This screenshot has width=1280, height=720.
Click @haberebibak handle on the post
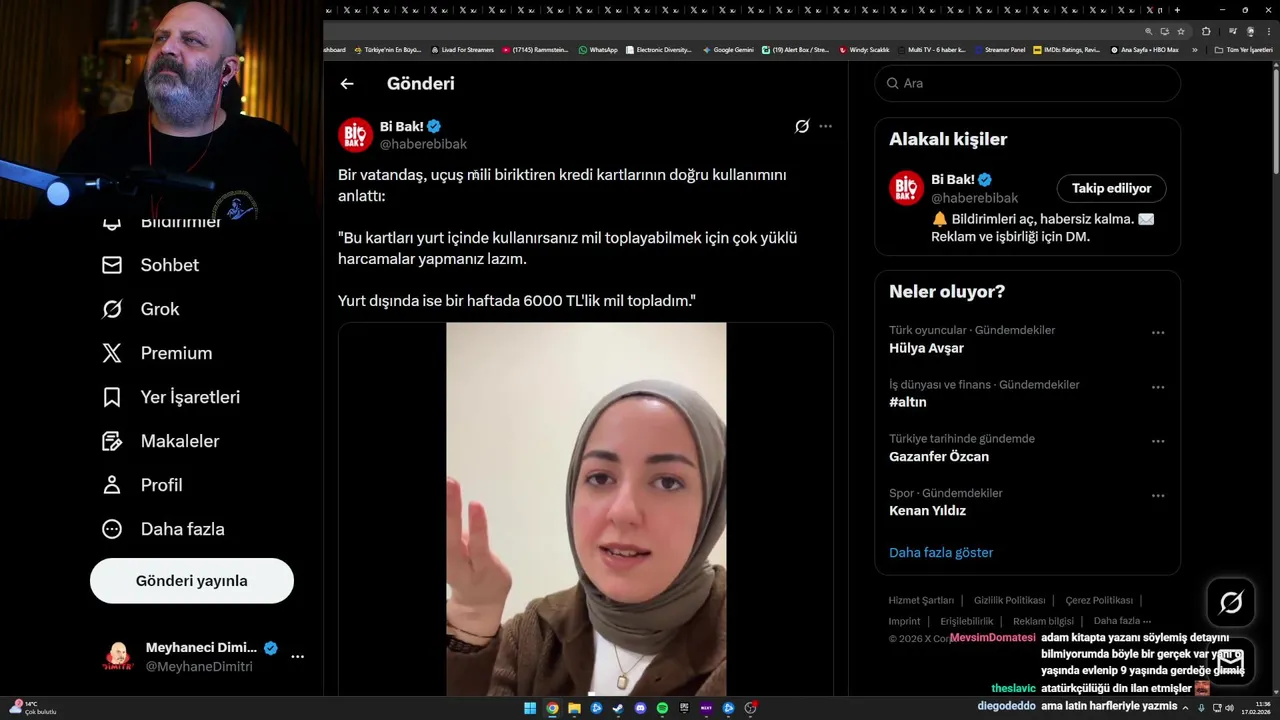pyautogui.click(x=423, y=144)
